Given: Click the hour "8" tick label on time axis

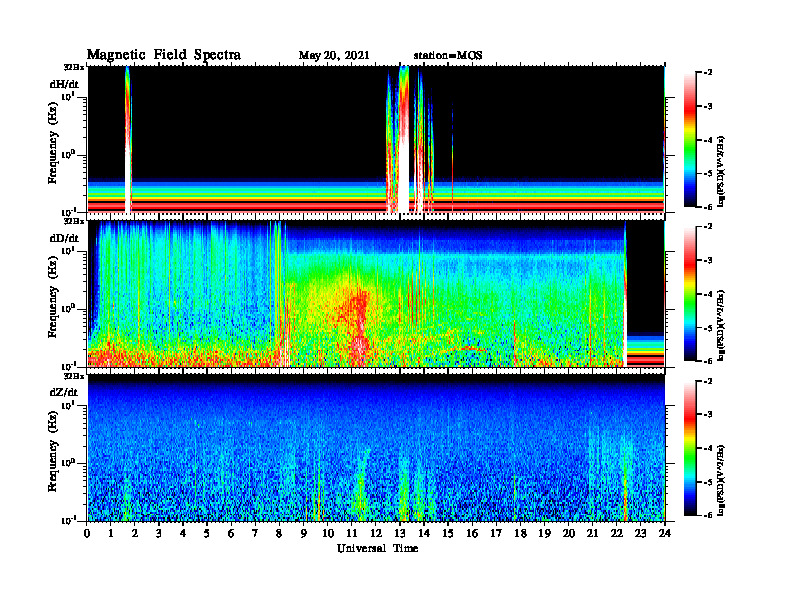Looking at the screenshot, I should pyautogui.click(x=279, y=533).
